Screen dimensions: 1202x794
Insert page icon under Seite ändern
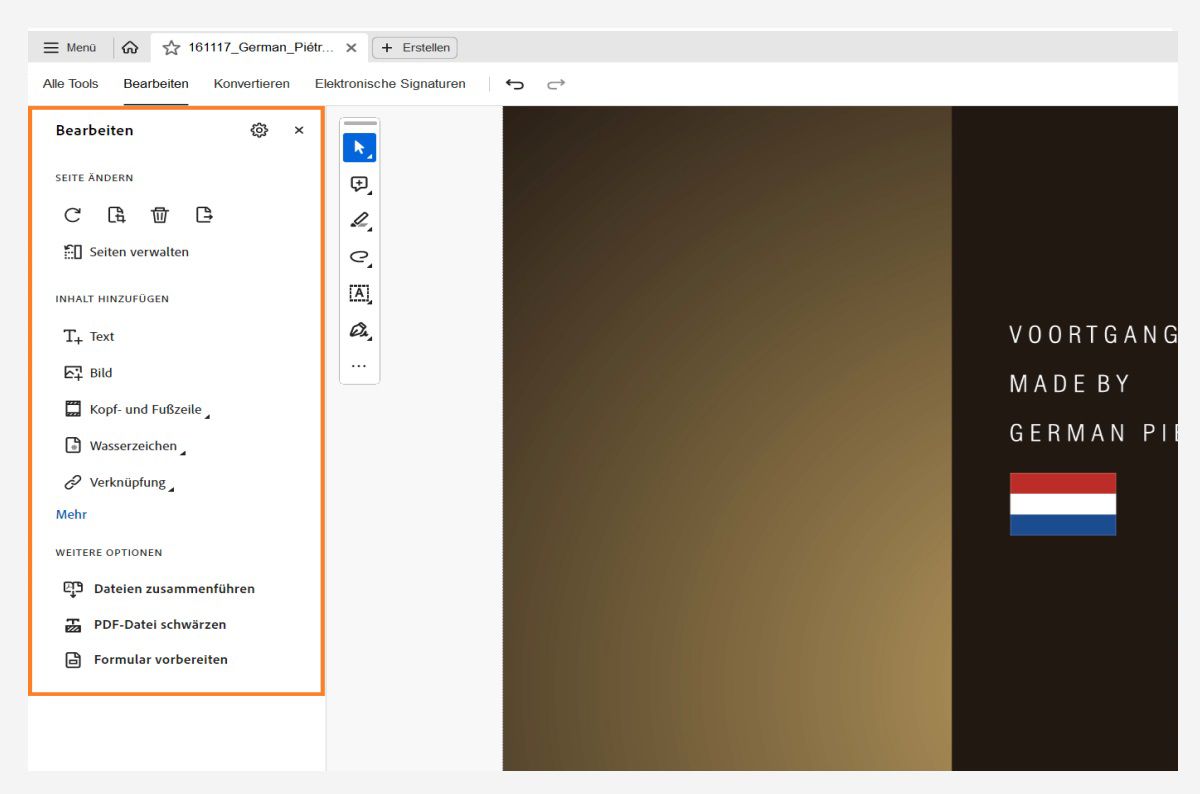(x=117, y=215)
